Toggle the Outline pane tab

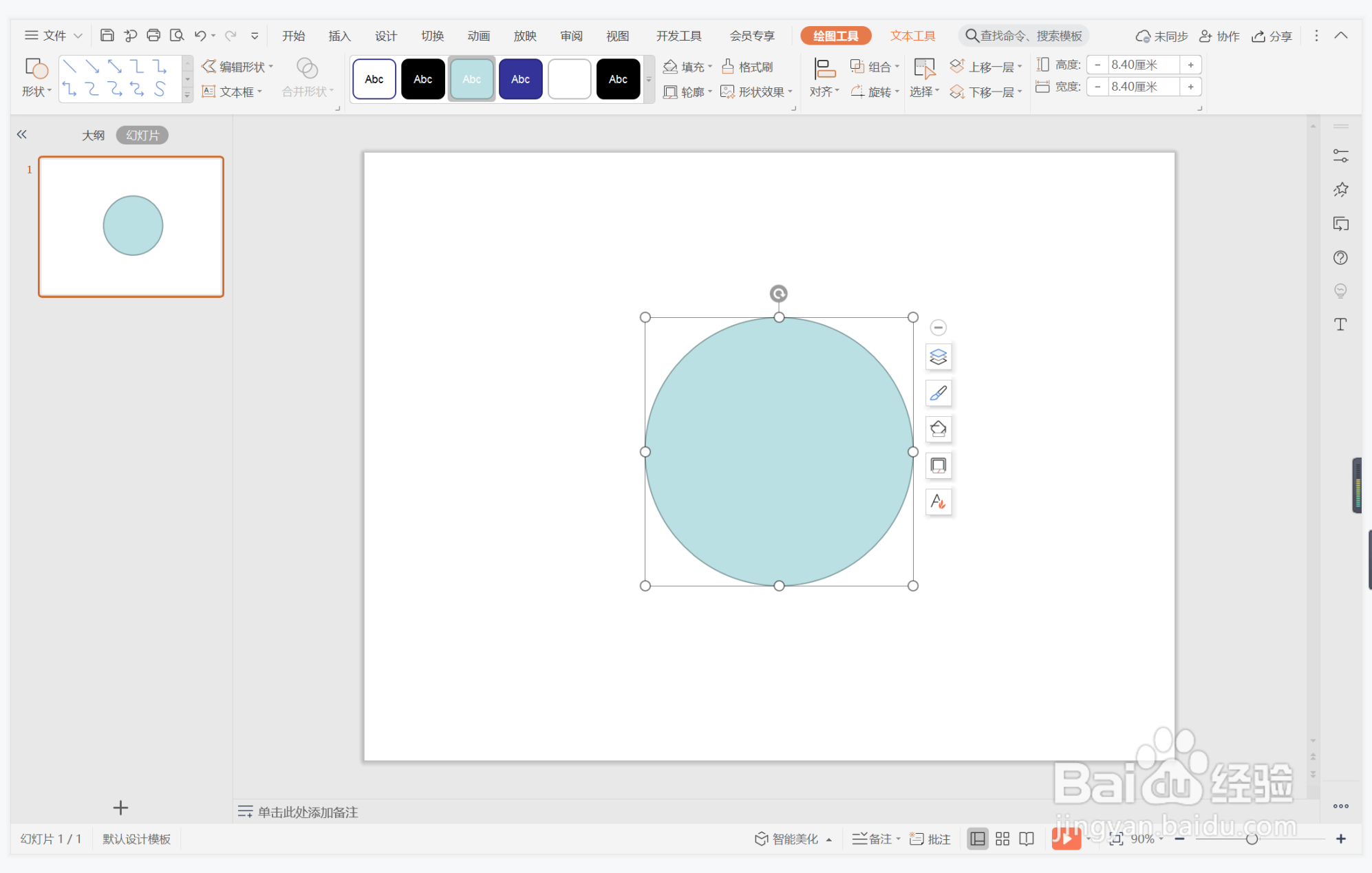pos(94,135)
